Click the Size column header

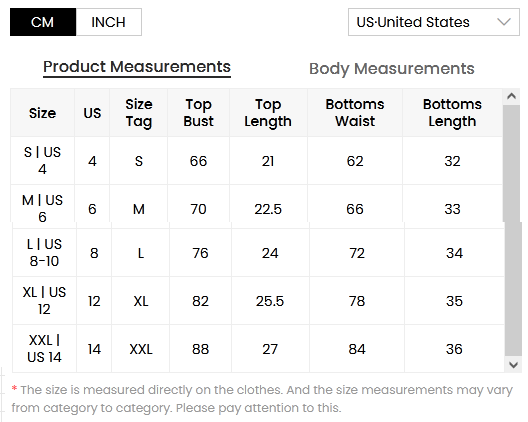pos(42,113)
